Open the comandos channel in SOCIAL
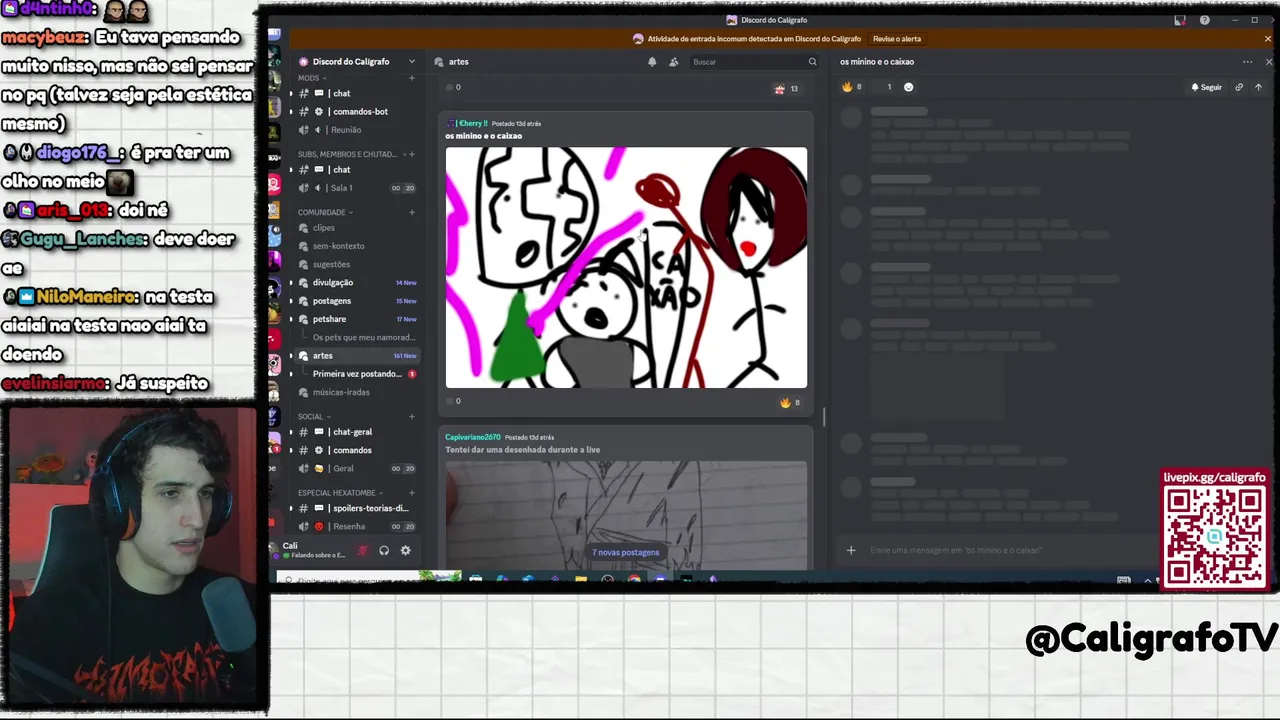This screenshot has width=1280, height=720. [354, 450]
